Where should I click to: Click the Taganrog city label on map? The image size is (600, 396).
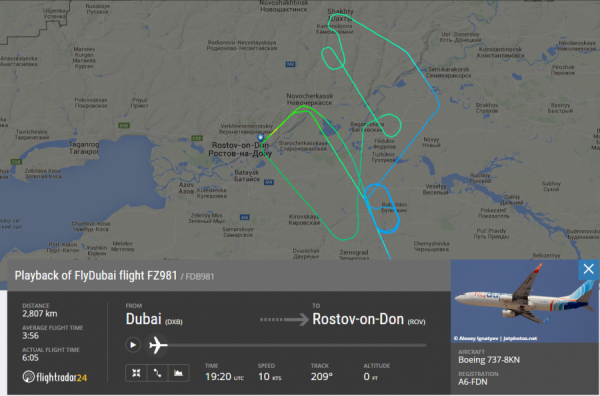84,148
